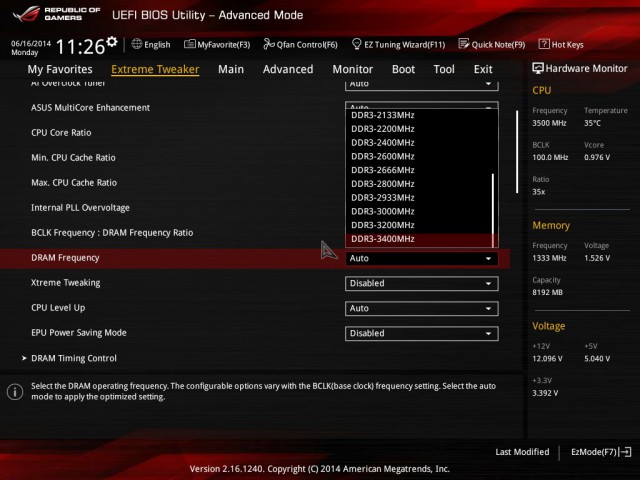
Task: Click the 11:26 clock display
Action: point(80,47)
